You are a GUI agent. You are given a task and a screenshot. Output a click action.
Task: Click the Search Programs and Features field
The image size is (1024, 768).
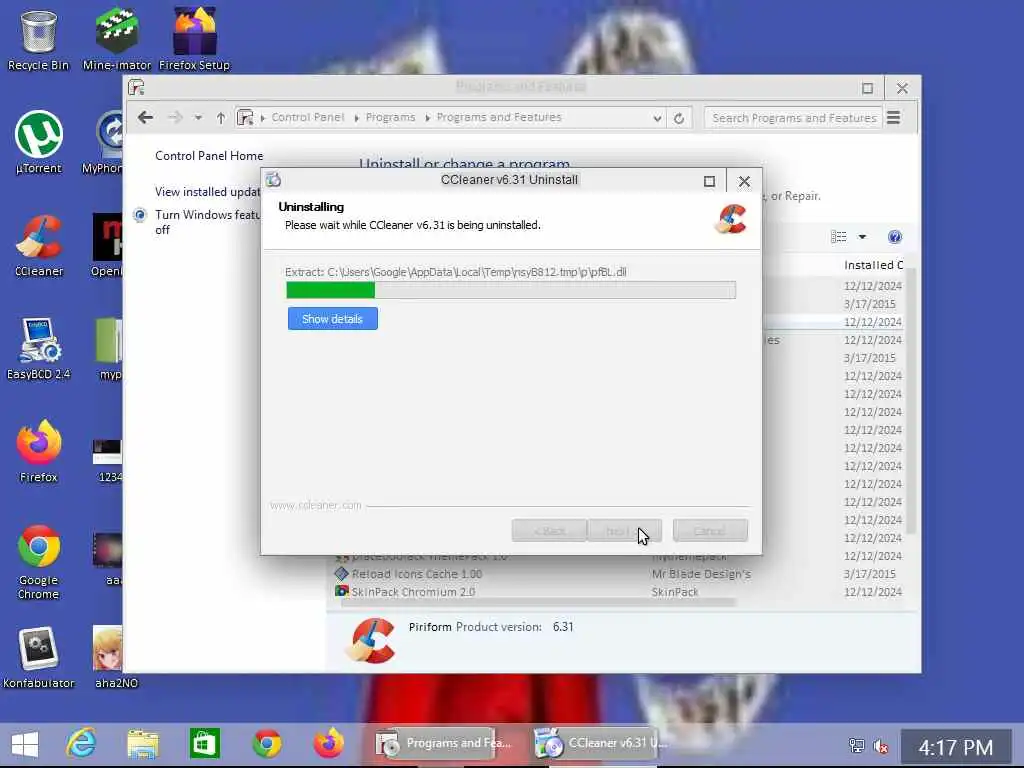(x=793, y=118)
